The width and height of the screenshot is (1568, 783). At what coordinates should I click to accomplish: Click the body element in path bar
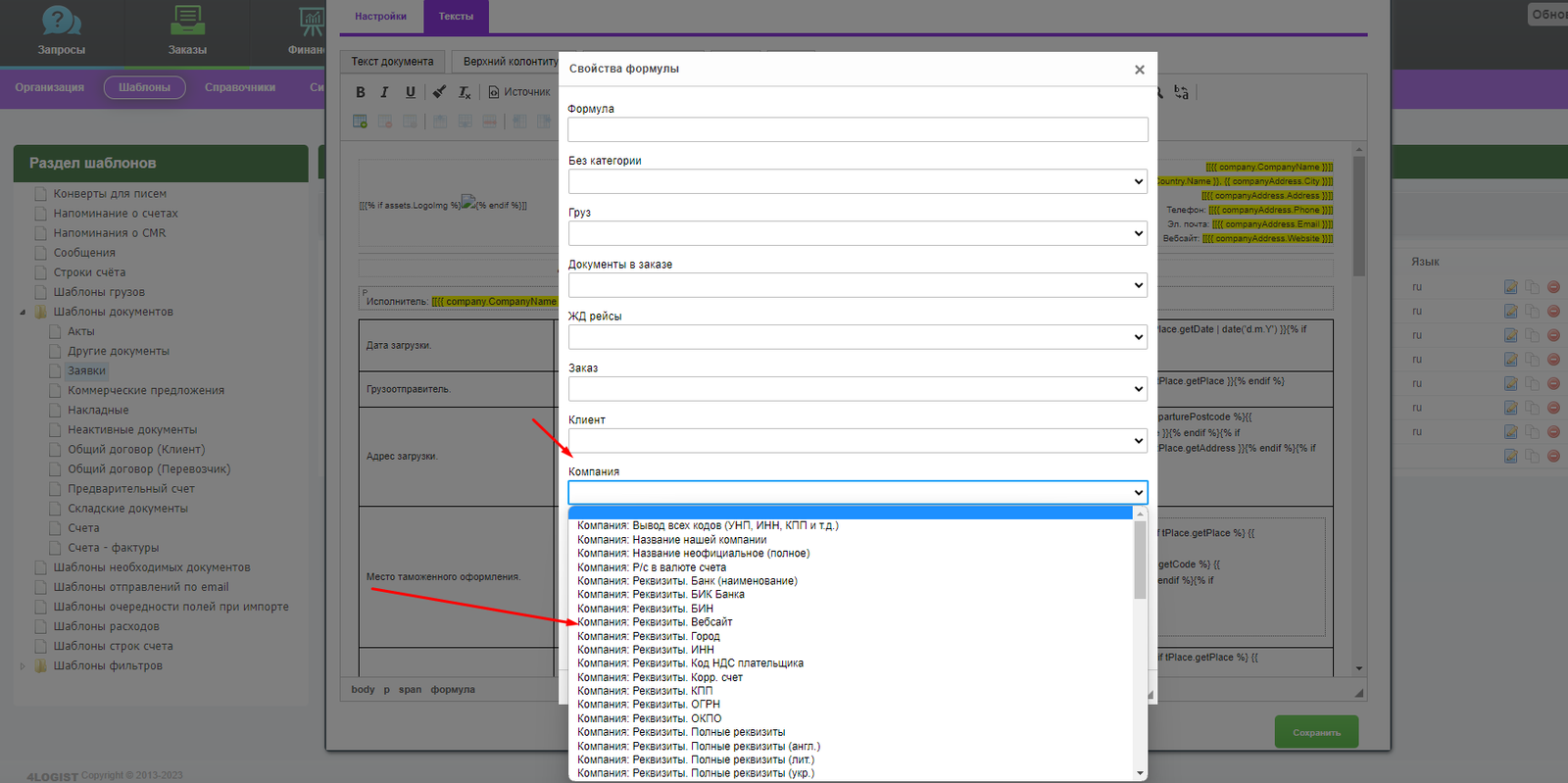(x=363, y=690)
